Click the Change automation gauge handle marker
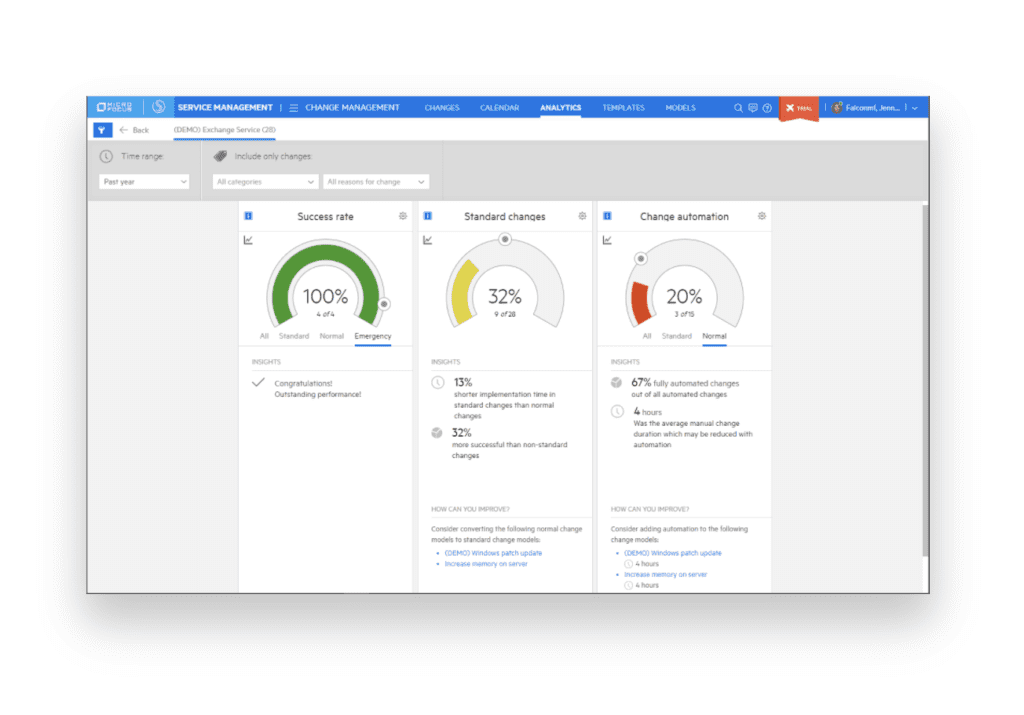The height and width of the screenshot is (715, 1024). 641,257
